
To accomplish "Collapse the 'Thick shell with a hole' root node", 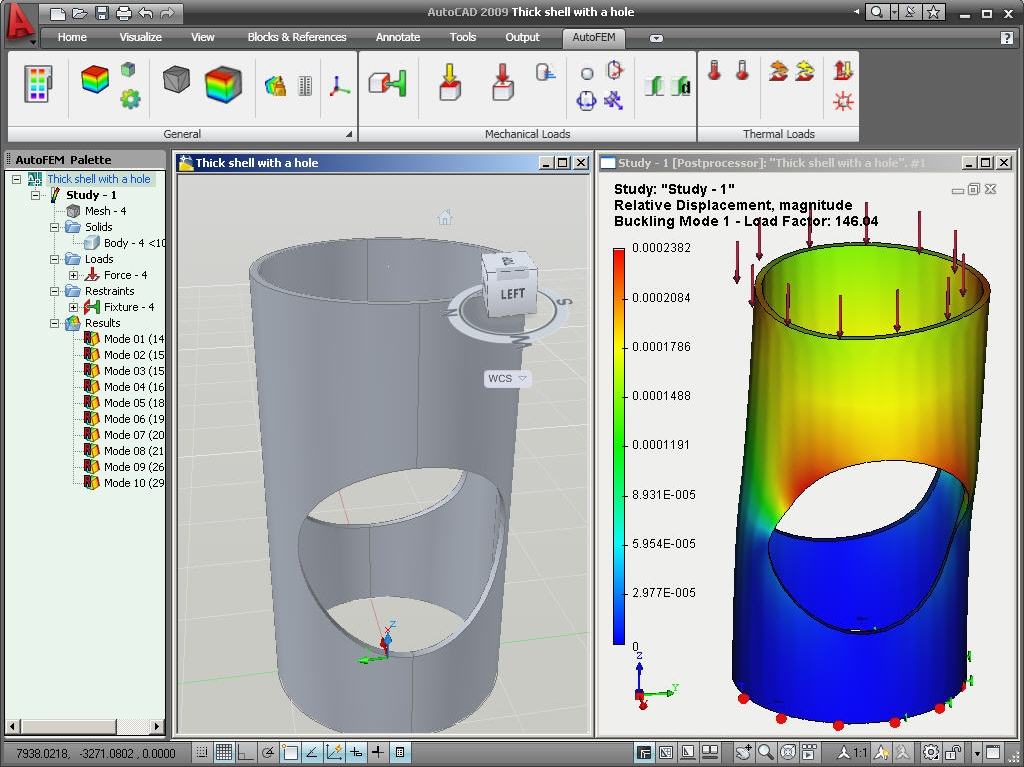I will coord(16,179).
